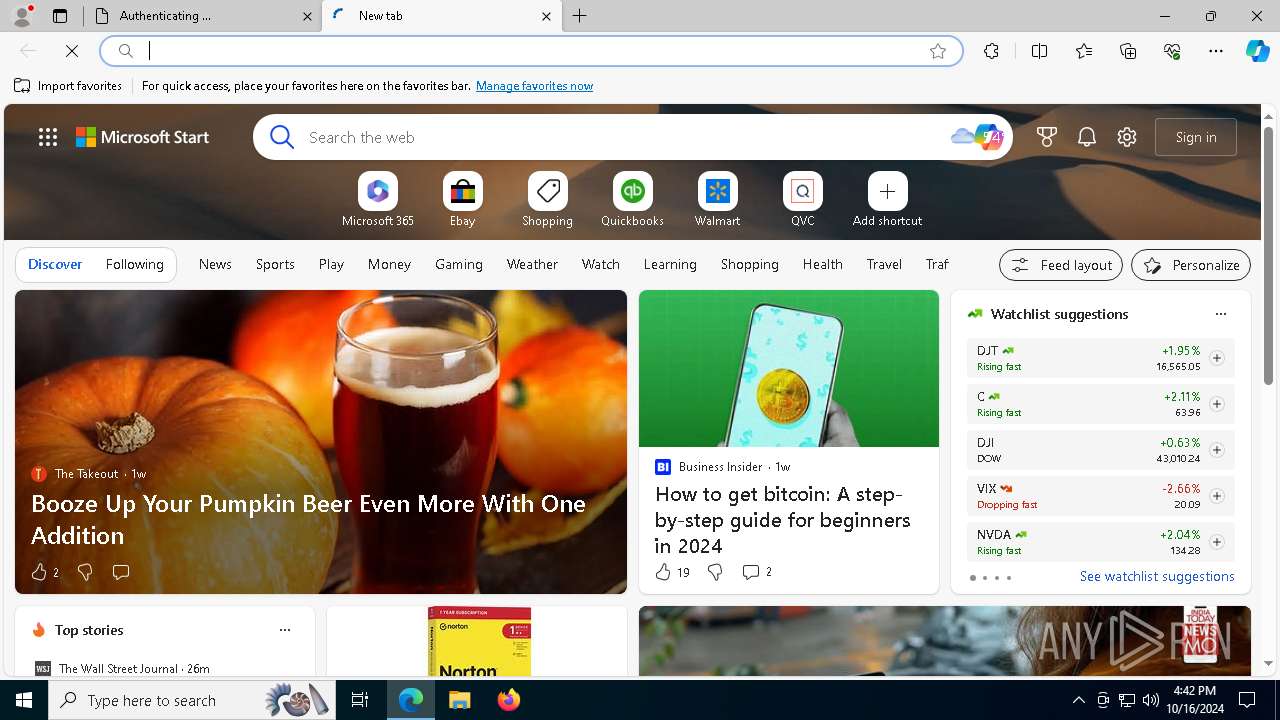Go to the Travel category
Screen dimensions: 1280x720
point(884,264)
